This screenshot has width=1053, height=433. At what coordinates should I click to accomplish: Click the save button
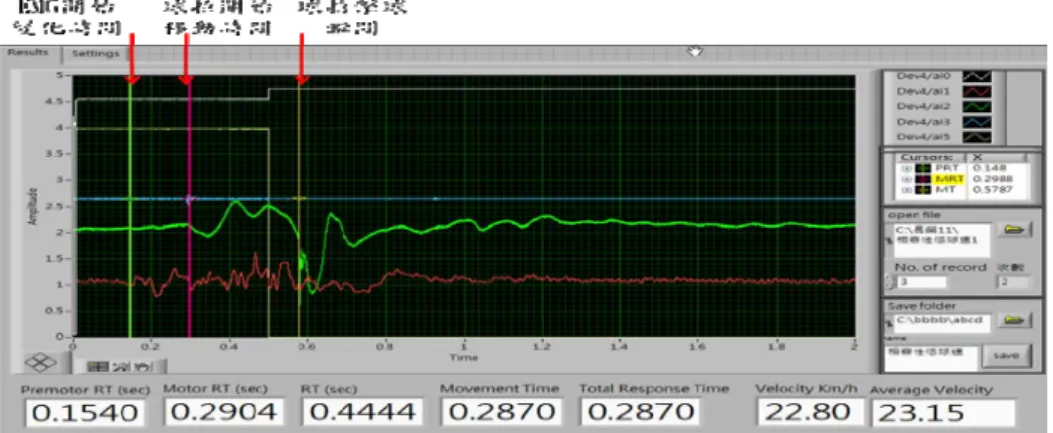[x=1005, y=356]
